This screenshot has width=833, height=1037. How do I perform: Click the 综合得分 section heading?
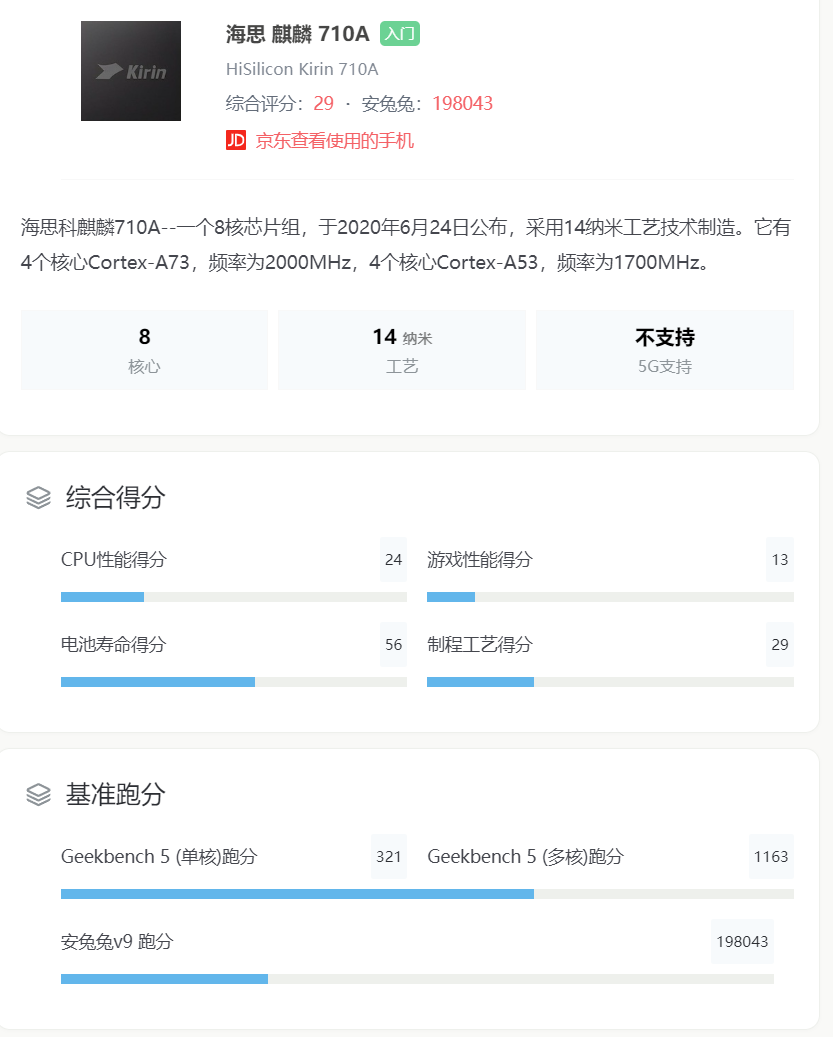115,497
